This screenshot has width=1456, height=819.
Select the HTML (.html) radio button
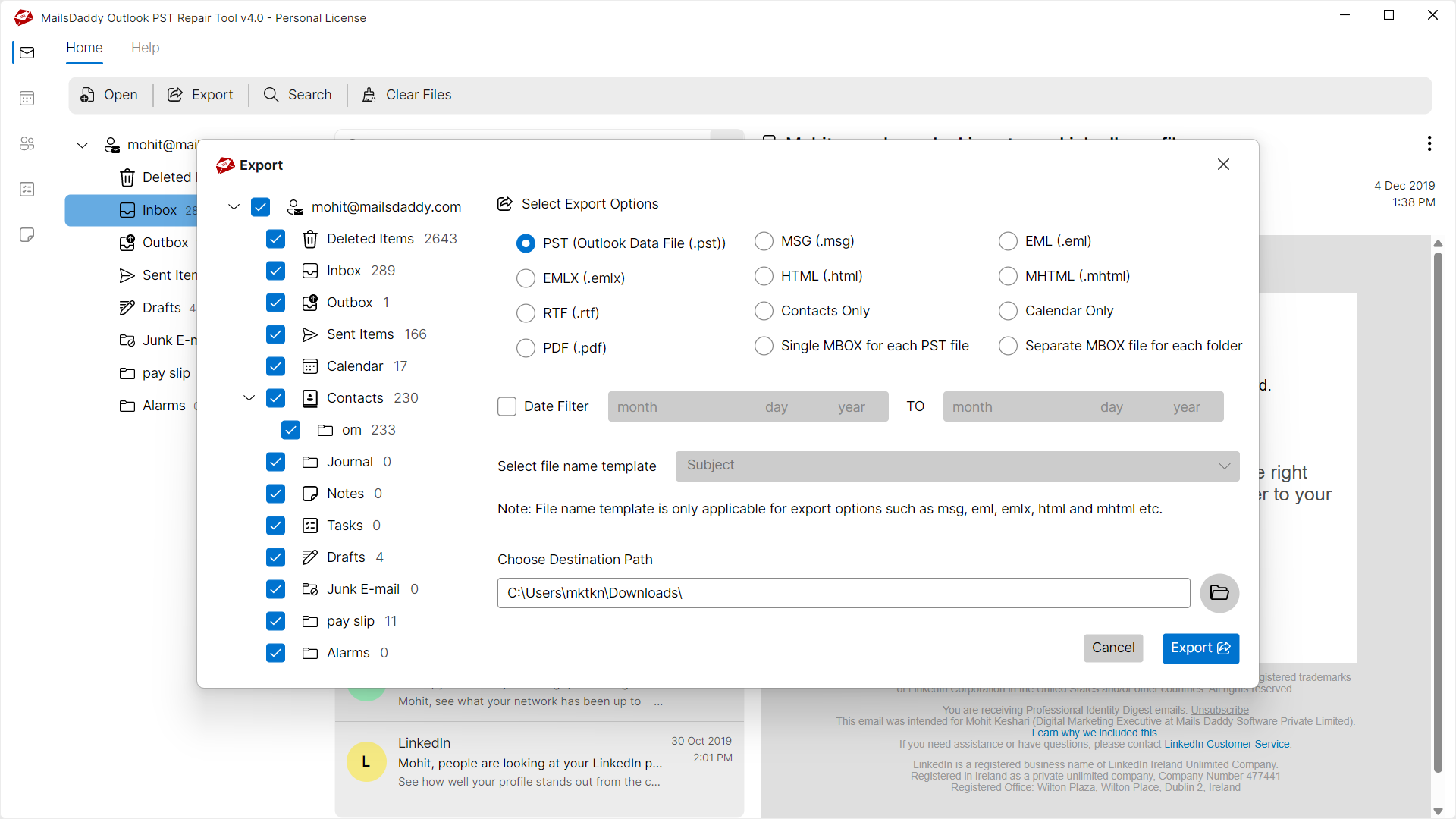pyautogui.click(x=764, y=276)
